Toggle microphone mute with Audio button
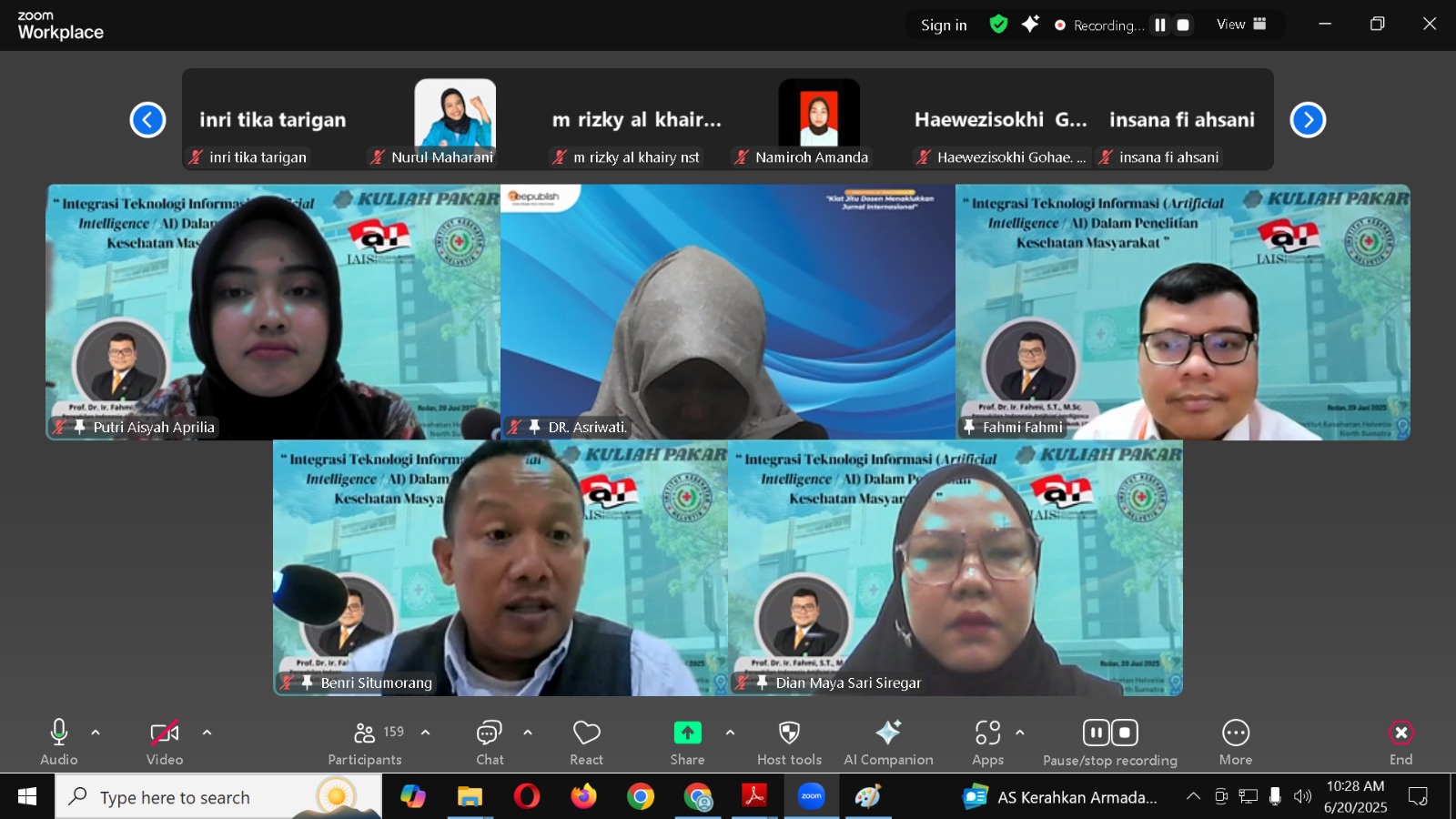The width and height of the screenshot is (1456, 819). pos(59,742)
